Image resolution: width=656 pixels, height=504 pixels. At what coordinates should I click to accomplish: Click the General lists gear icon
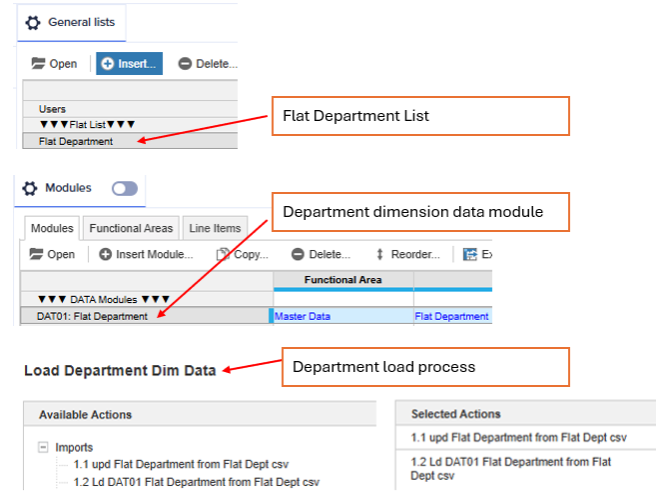[x=33, y=23]
